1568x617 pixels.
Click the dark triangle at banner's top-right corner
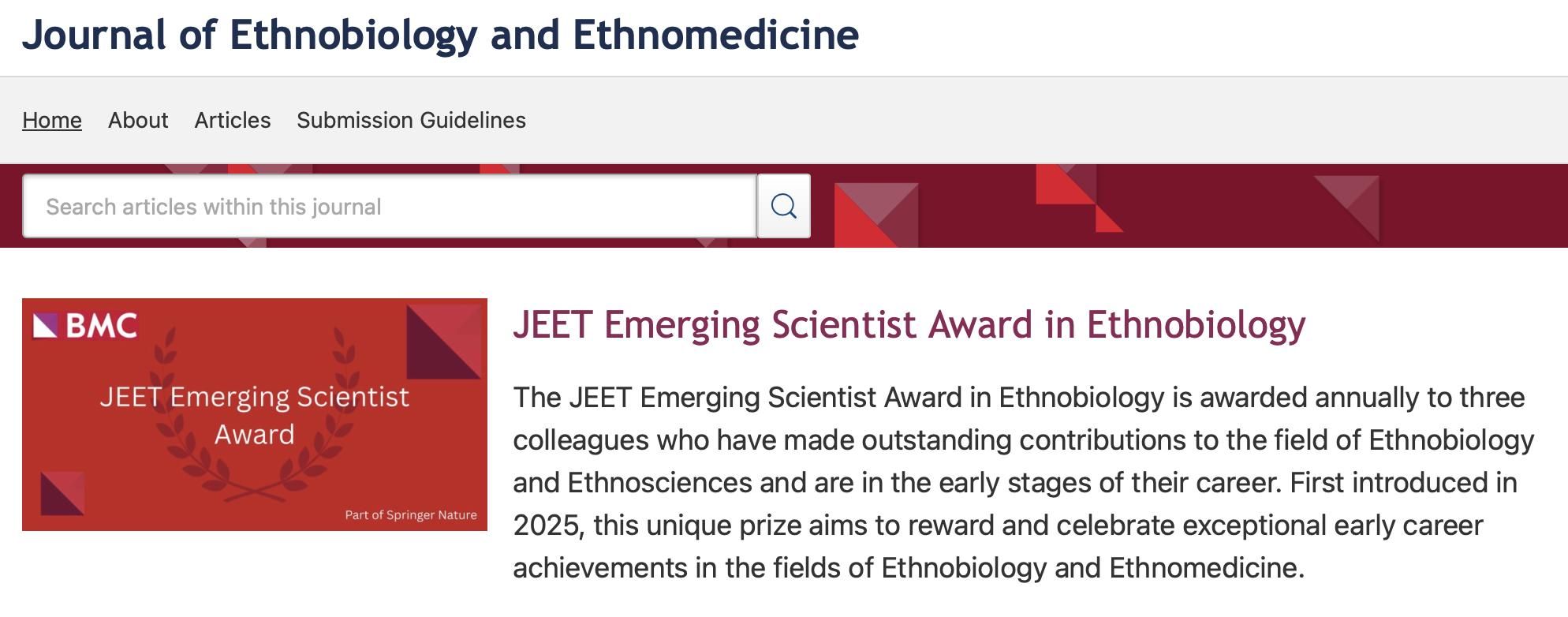pyautogui.click(x=443, y=342)
